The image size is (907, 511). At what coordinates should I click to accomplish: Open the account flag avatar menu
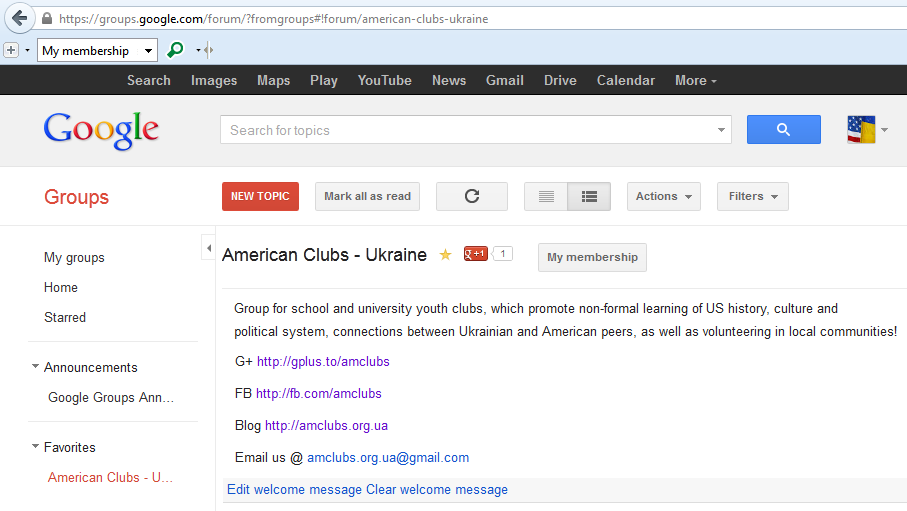[x=861, y=130]
